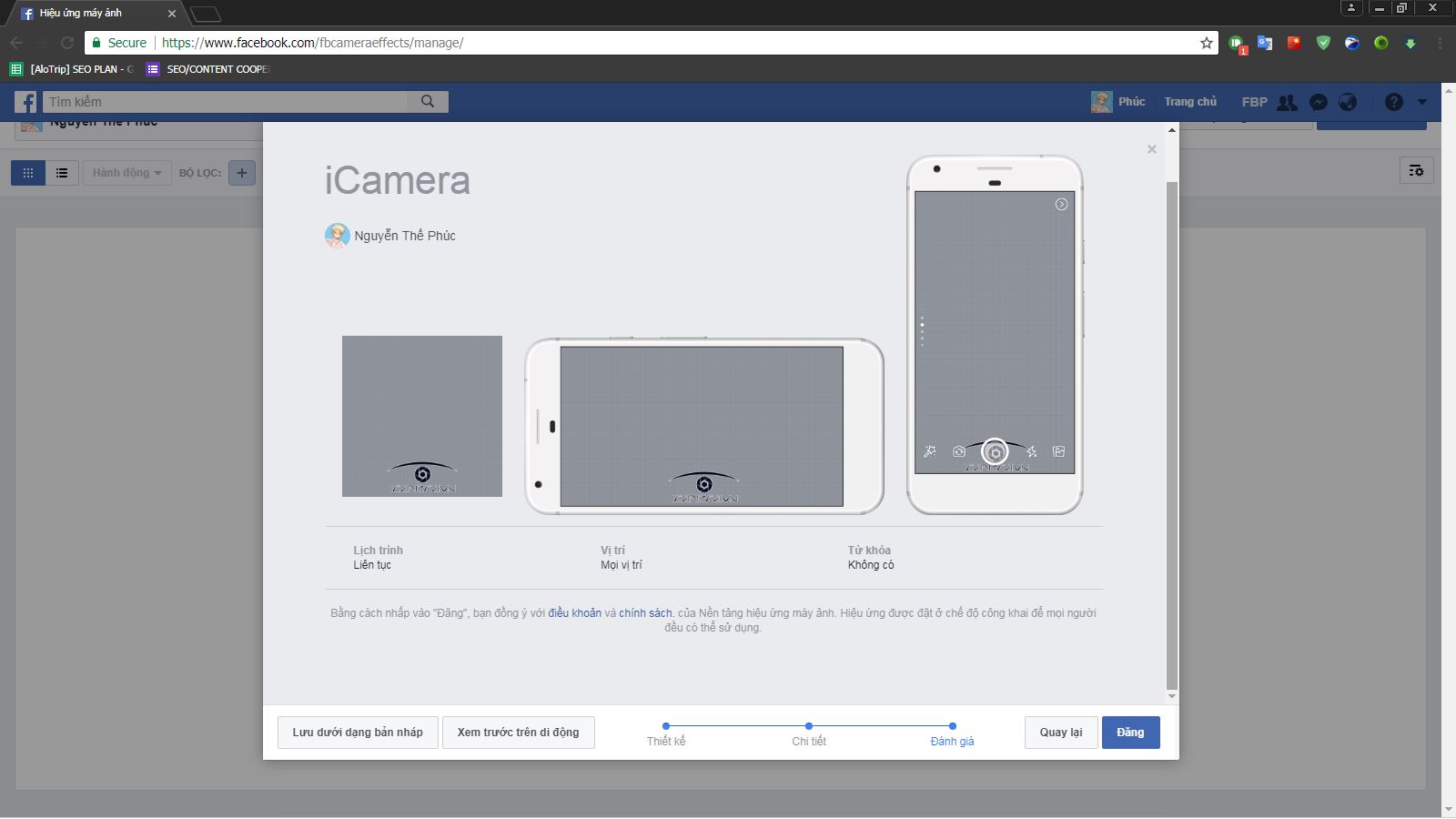This screenshot has height=819, width=1456.
Task: Click Lưu dưới dạng bản nháp
Action: [x=358, y=733]
